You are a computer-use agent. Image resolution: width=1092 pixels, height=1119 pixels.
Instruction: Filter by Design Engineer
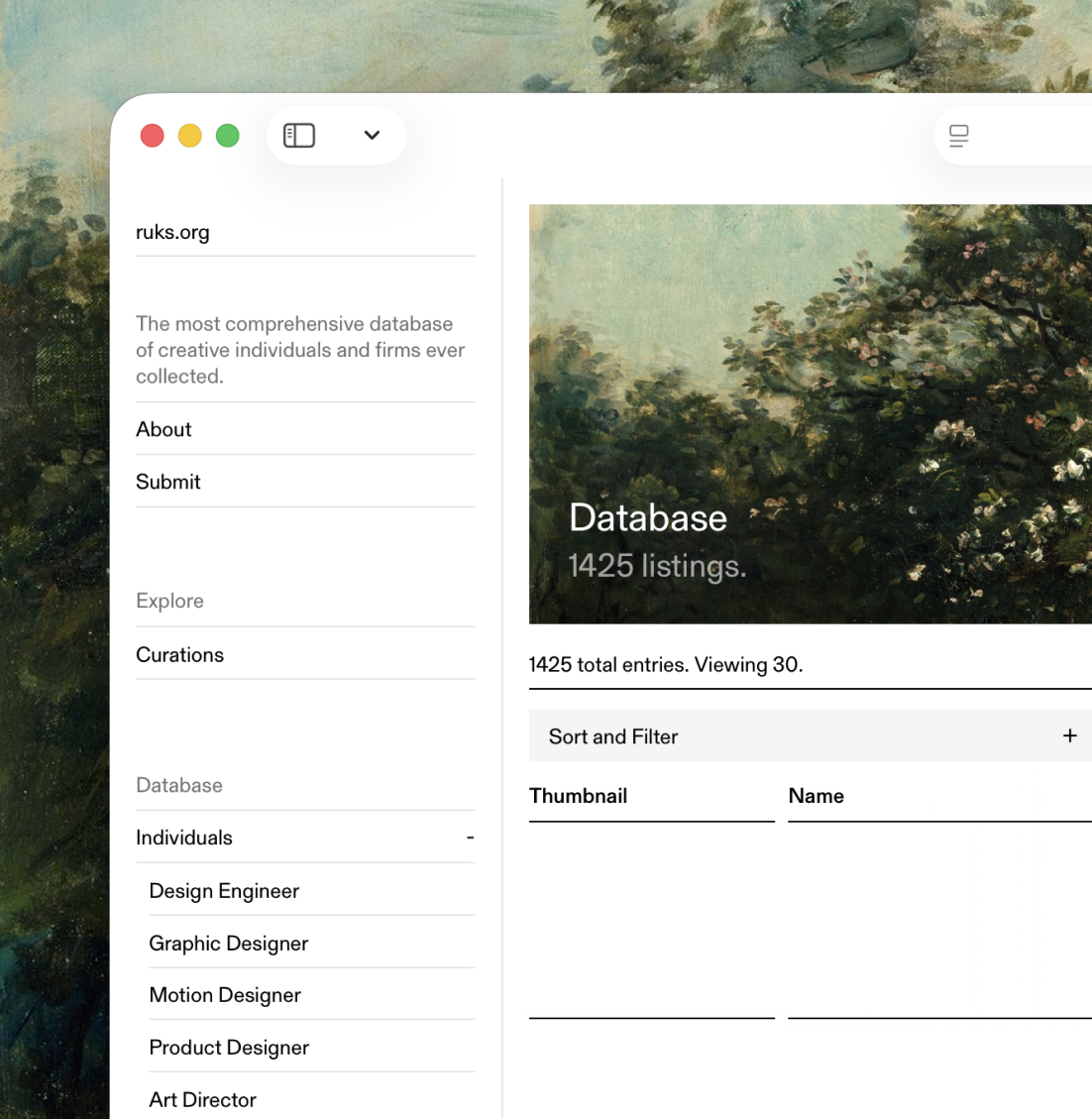(224, 891)
